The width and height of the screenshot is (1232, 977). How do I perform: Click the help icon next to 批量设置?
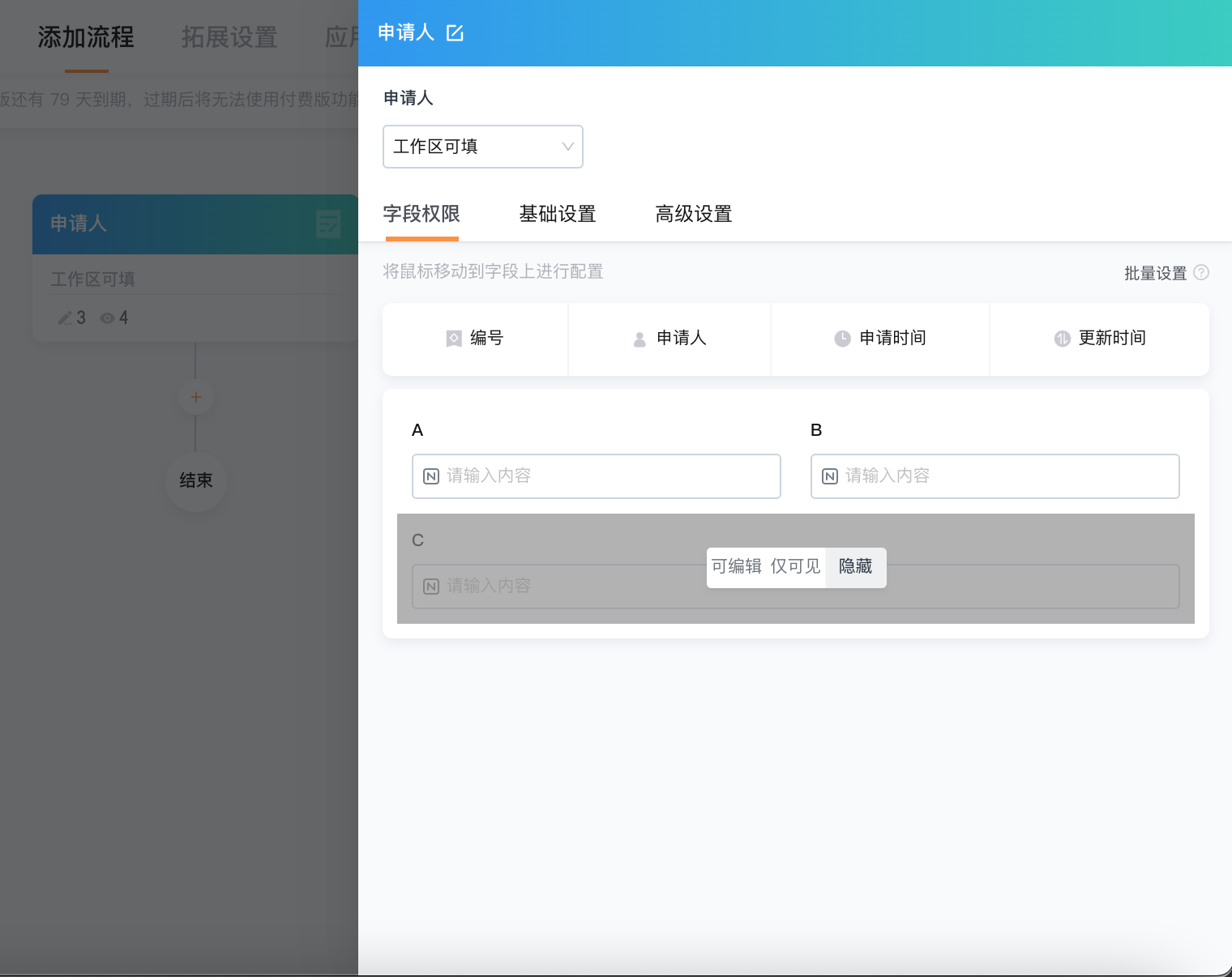coord(1202,273)
